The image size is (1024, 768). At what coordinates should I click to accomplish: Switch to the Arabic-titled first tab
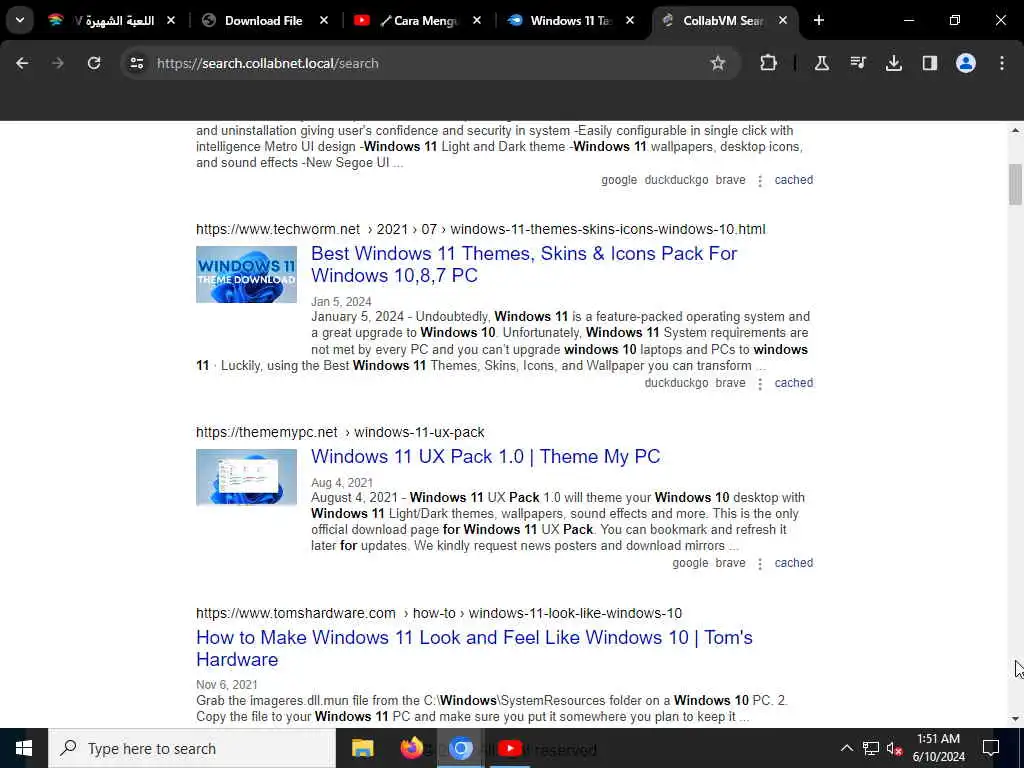(x=111, y=20)
